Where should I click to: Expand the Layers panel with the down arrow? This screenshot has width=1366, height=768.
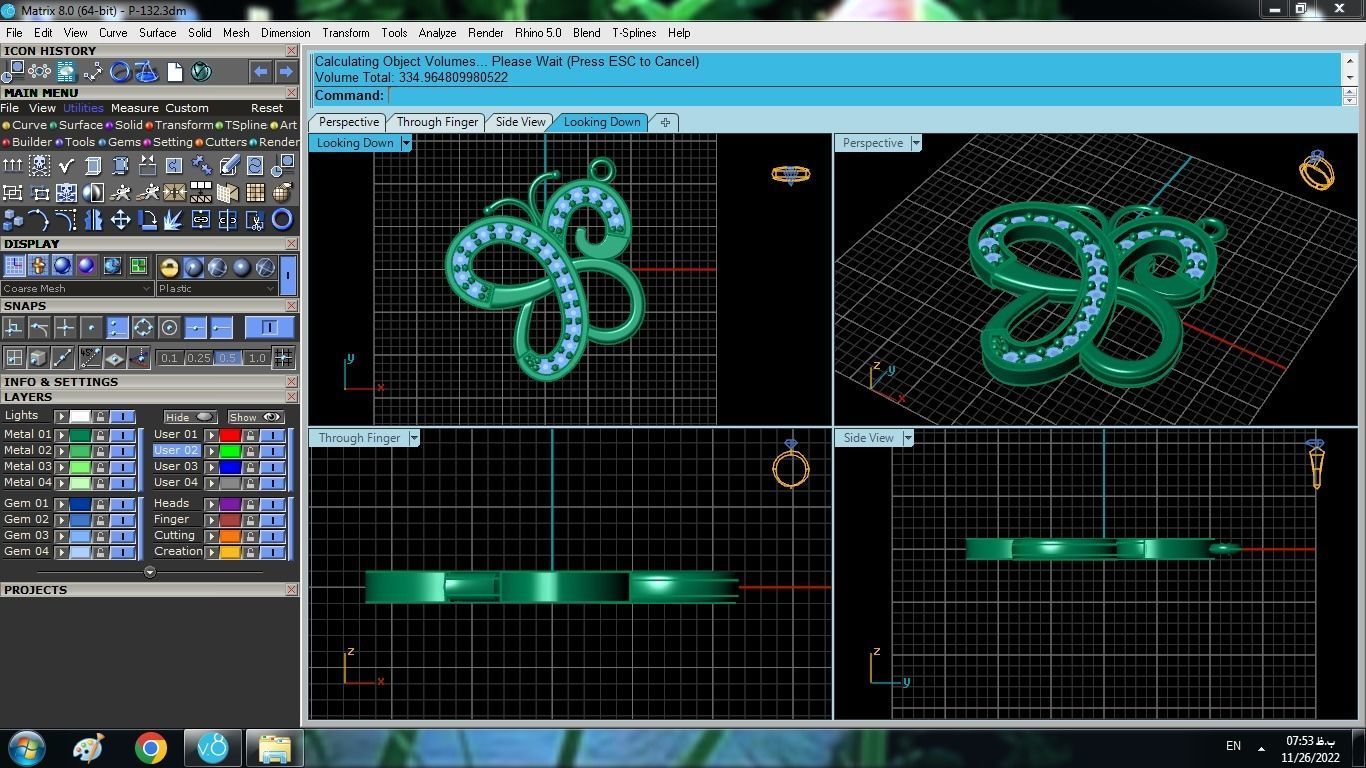150,572
